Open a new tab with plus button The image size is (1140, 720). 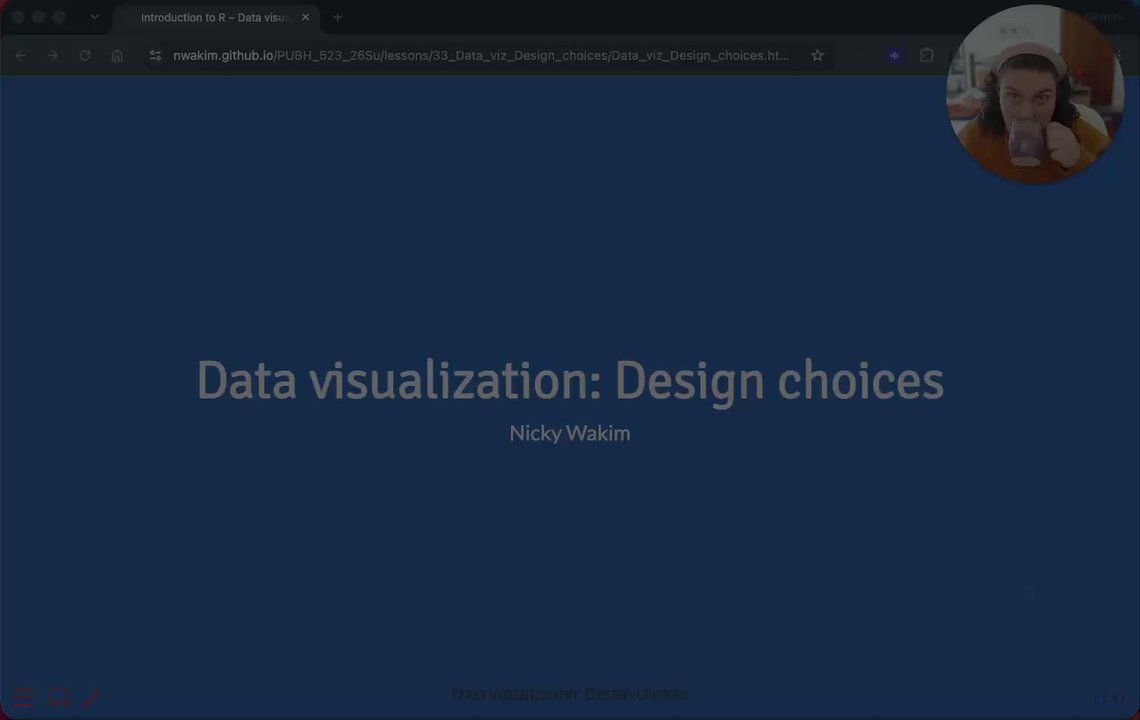coord(337,17)
